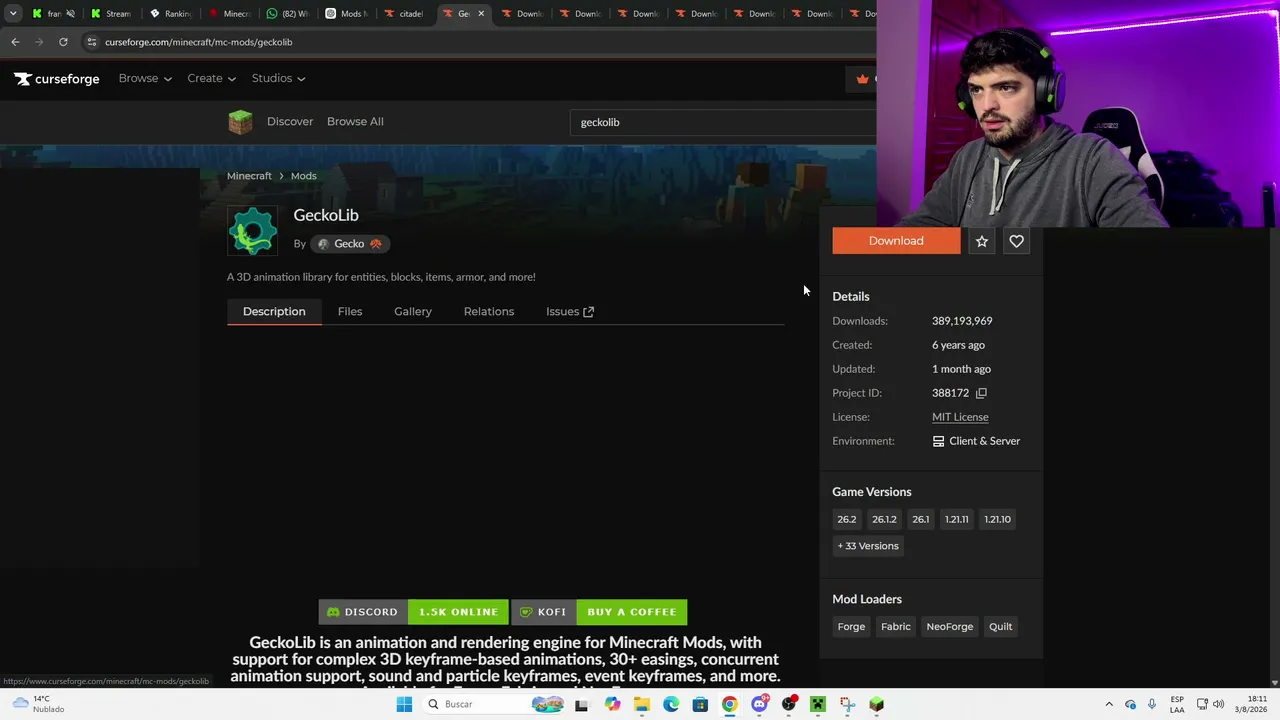Select game version 26.1.2
The width and height of the screenshot is (1280, 720).
[884, 519]
